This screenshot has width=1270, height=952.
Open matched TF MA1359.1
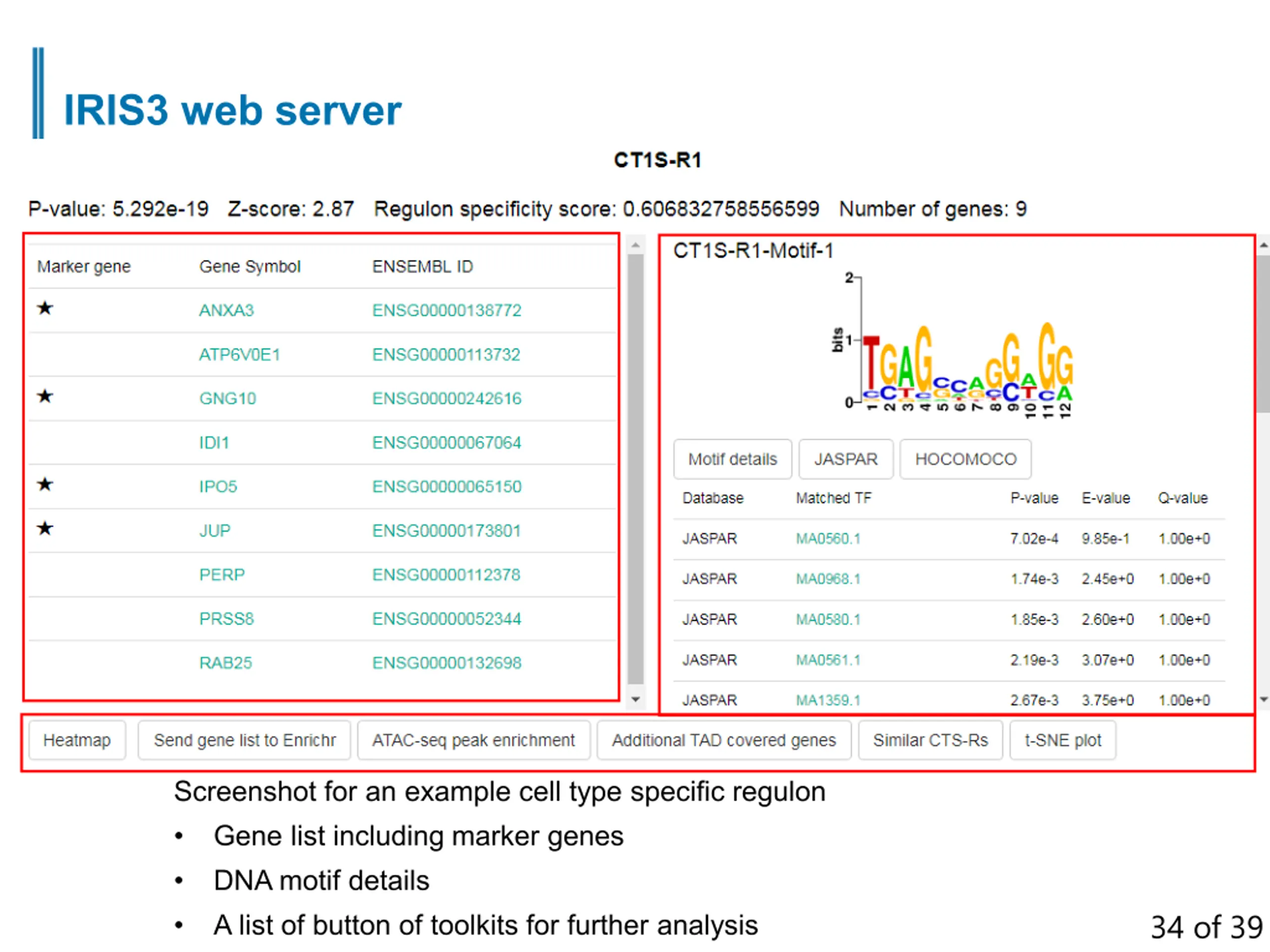[828, 700]
